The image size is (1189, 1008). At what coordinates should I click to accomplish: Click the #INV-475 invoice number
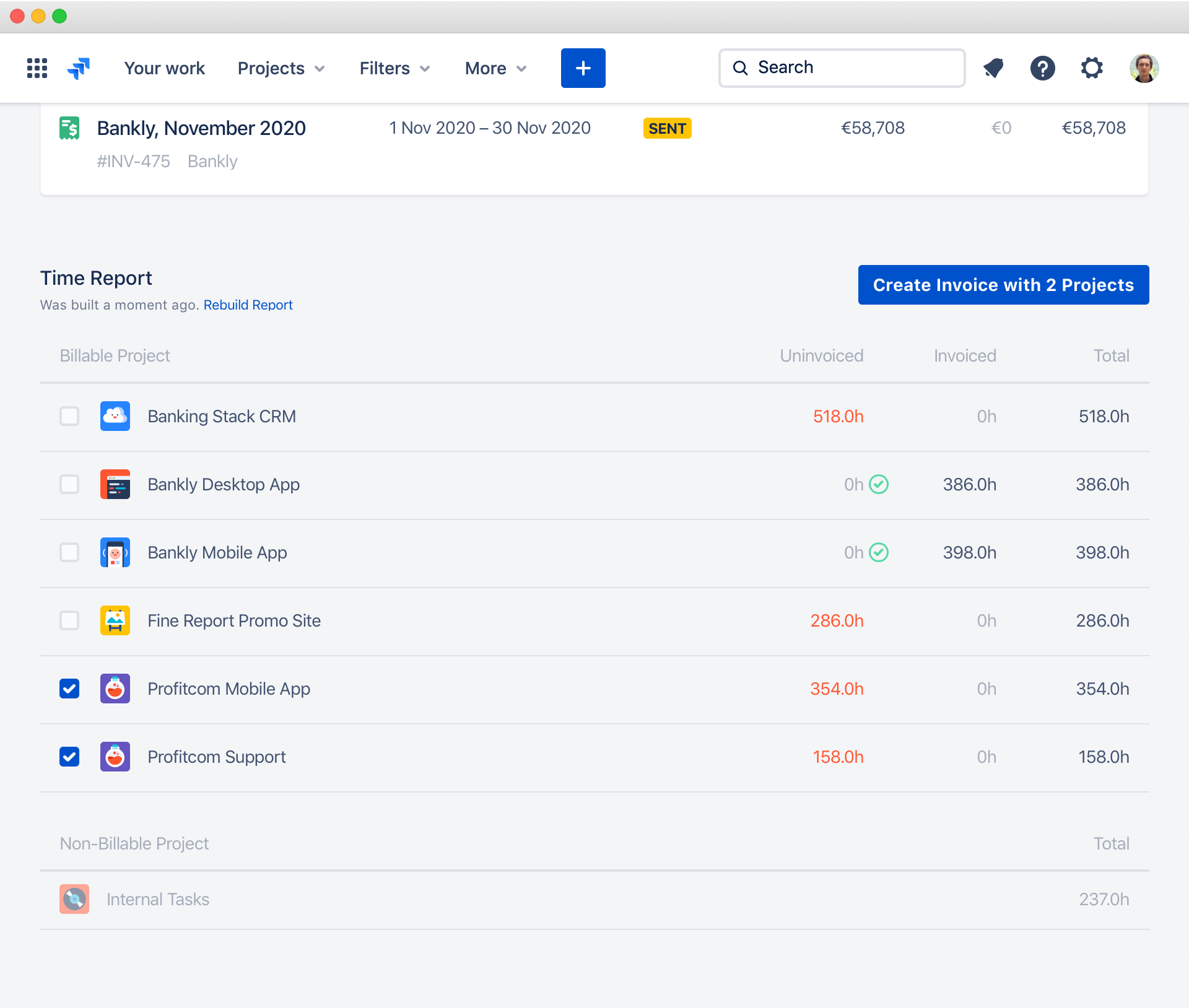[133, 161]
